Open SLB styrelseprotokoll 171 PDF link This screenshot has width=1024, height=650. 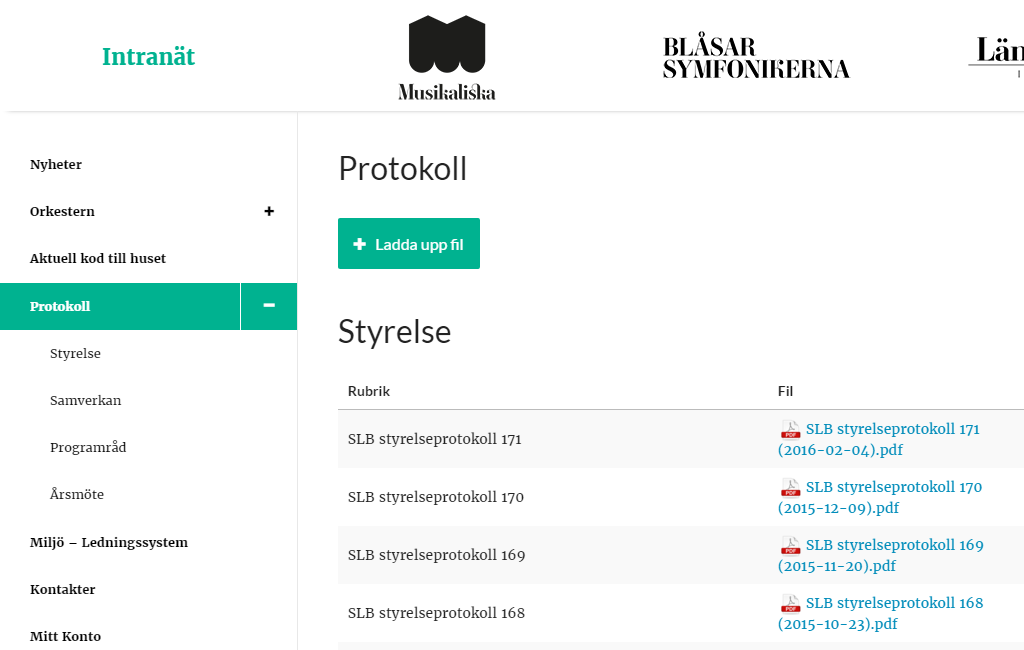click(880, 440)
